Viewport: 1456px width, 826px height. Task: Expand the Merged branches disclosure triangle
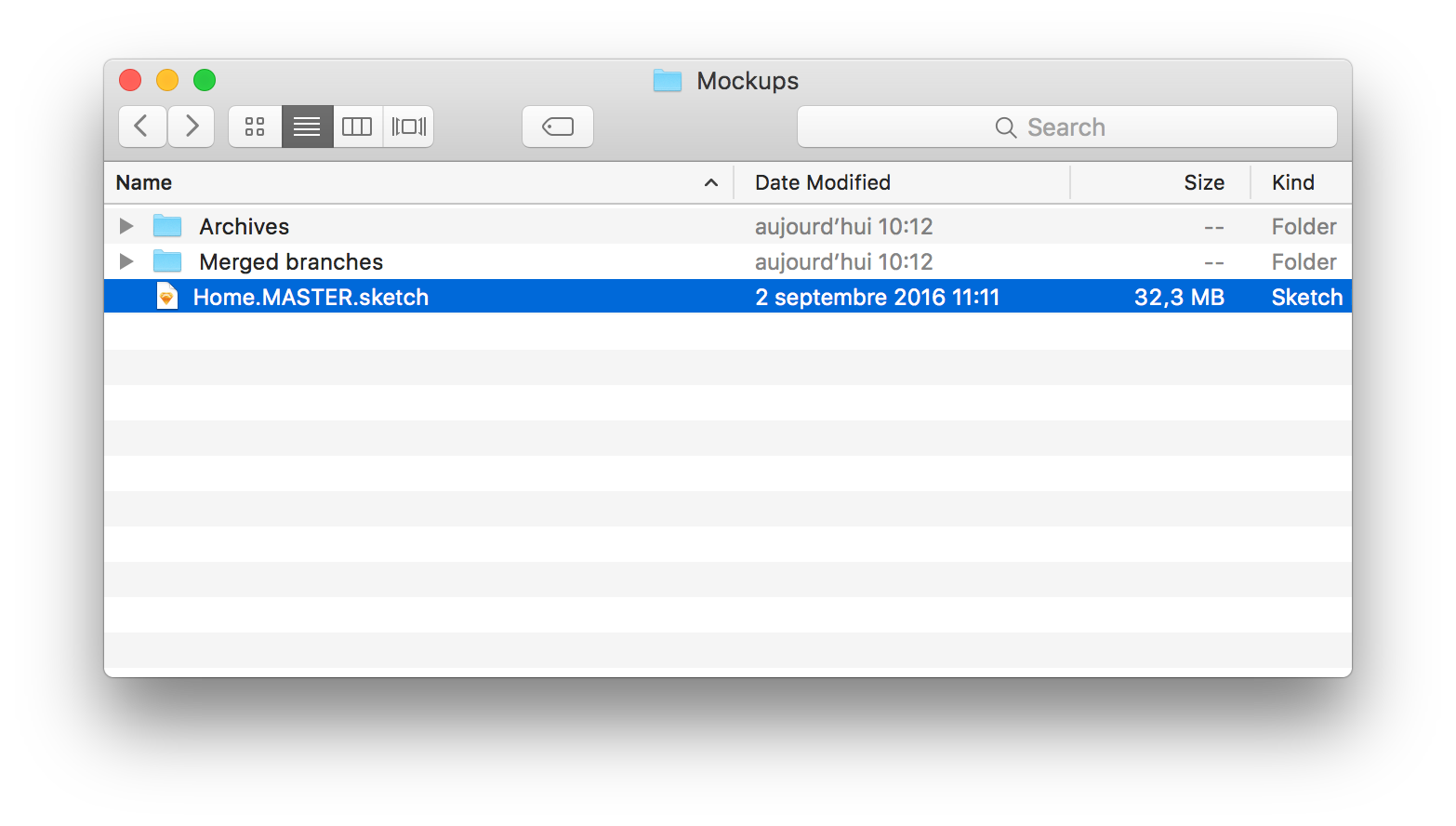(126, 261)
